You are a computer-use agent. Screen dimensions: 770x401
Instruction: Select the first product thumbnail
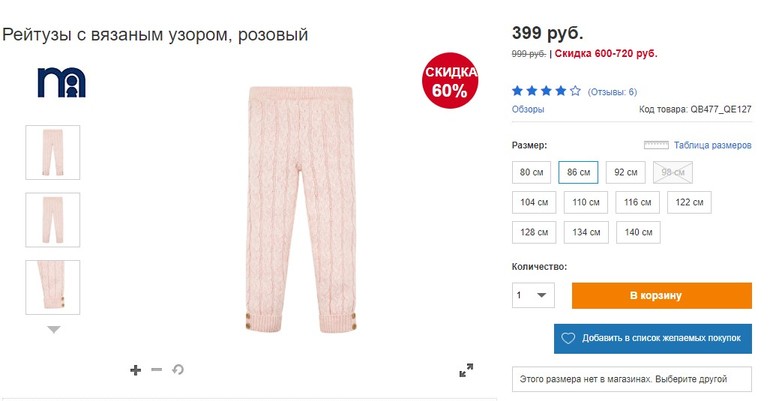pos(53,152)
